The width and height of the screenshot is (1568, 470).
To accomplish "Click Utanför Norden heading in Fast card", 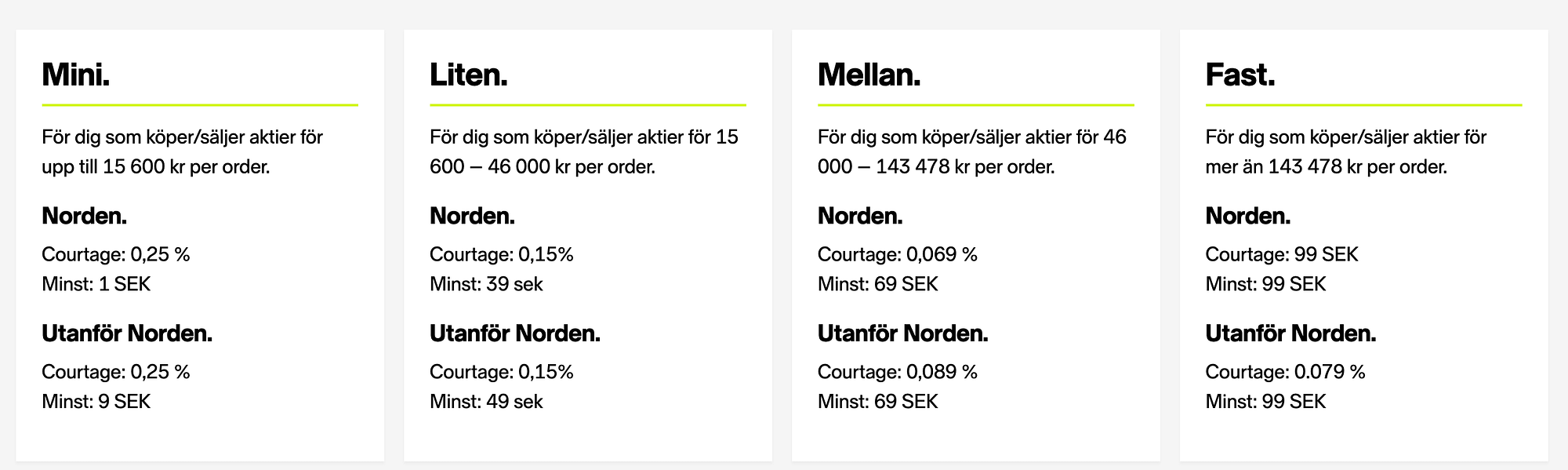I will point(1291,333).
